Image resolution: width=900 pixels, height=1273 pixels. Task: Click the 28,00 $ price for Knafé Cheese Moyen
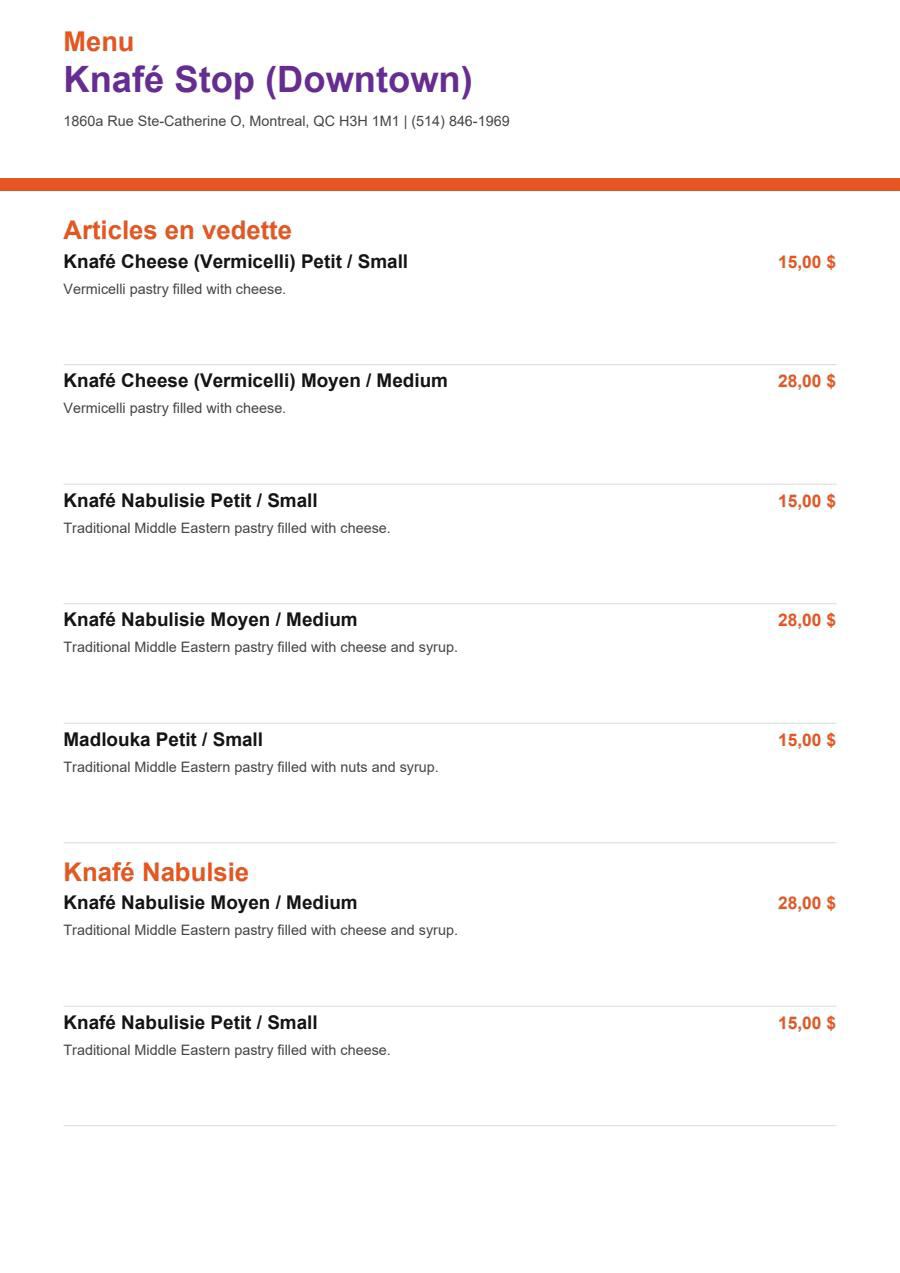[807, 381]
